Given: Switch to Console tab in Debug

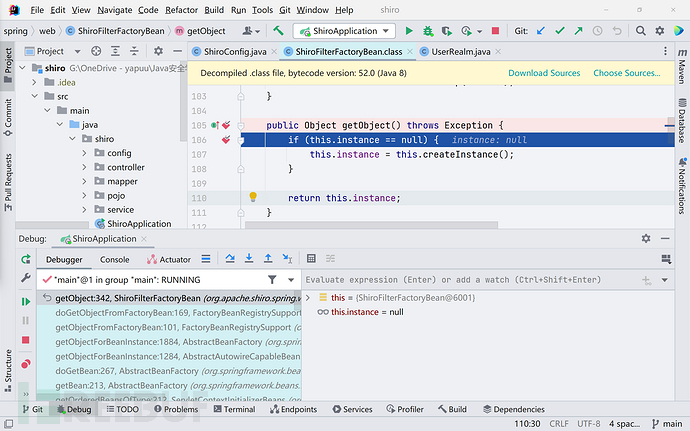Looking at the screenshot, I should pyautogui.click(x=114, y=259).
